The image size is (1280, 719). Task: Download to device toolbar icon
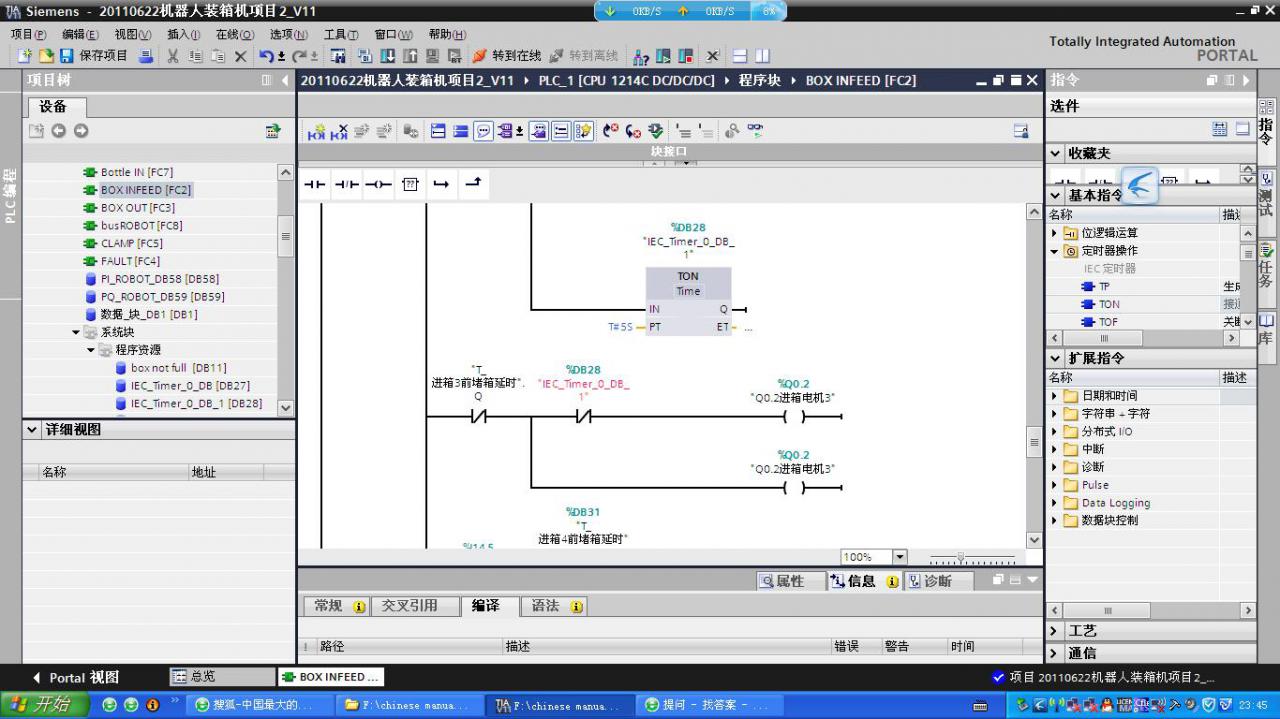pos(387,56)
